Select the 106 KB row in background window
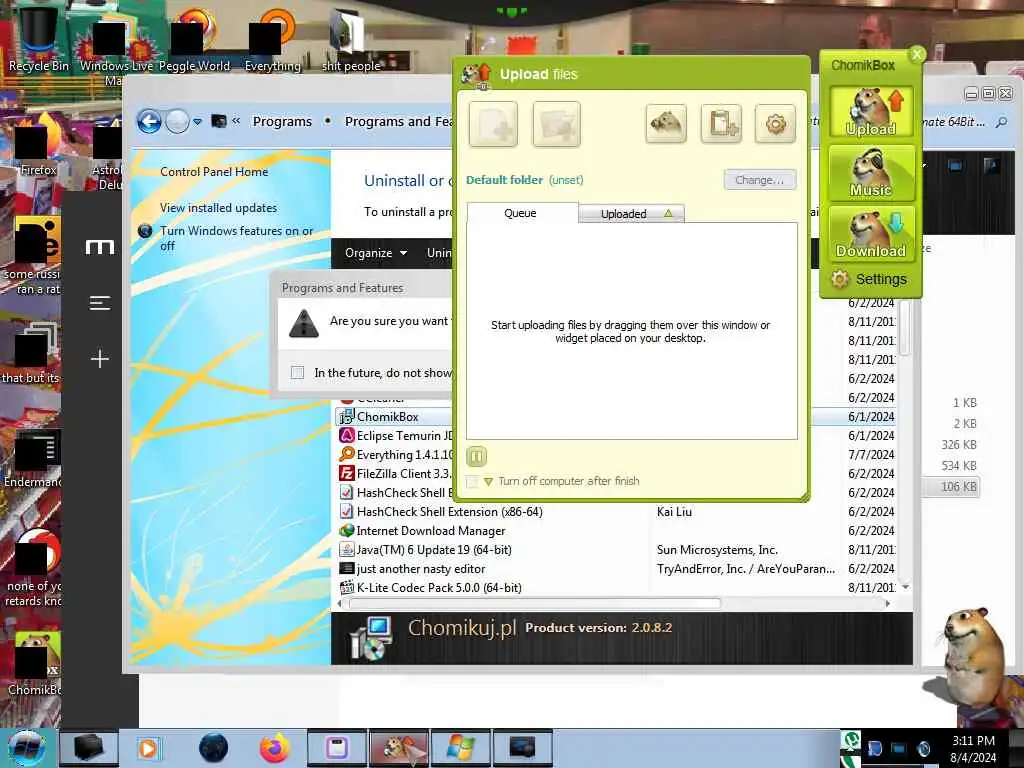The height and width of the screenshot is (768, 1024). click(x=952, y=487)
